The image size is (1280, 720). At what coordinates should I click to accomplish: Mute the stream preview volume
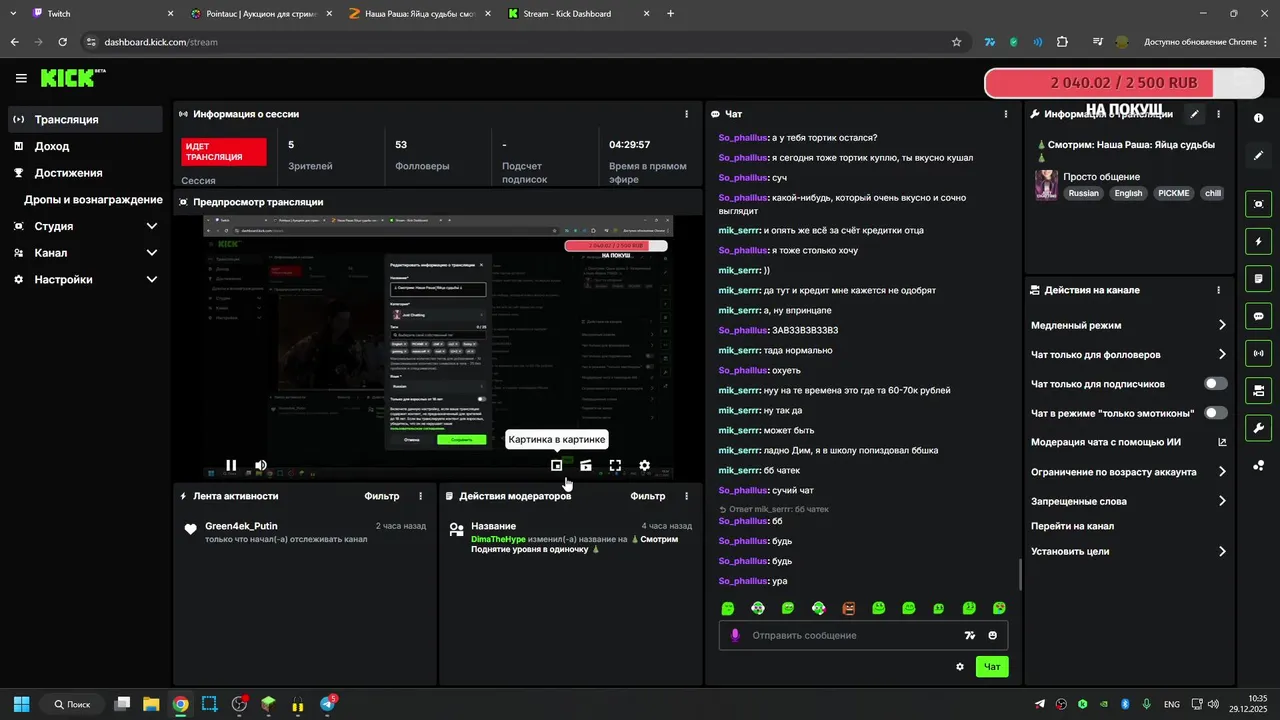[261, 465]
